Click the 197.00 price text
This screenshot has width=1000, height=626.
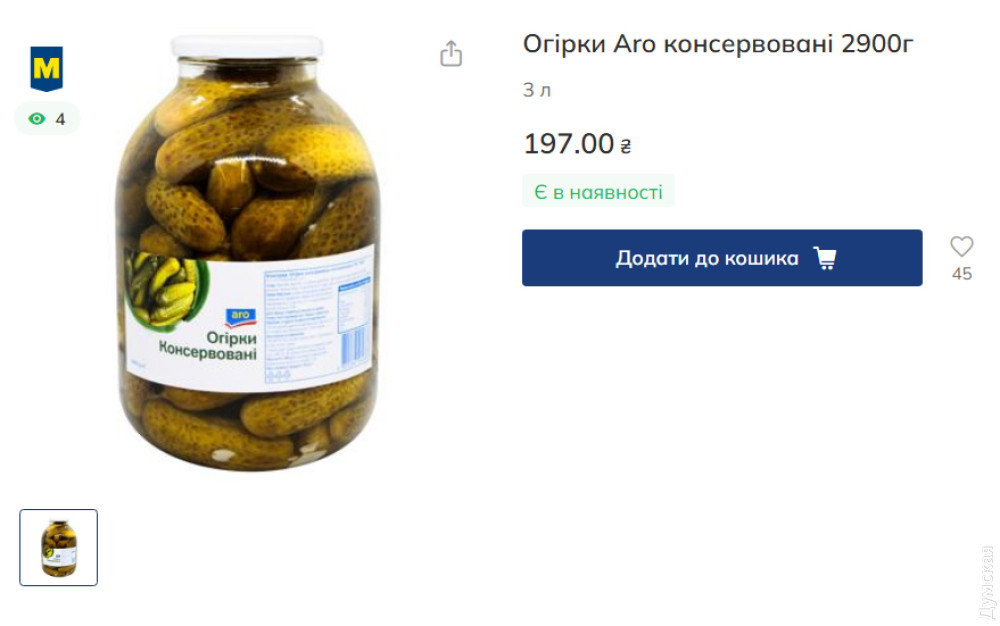568,143
